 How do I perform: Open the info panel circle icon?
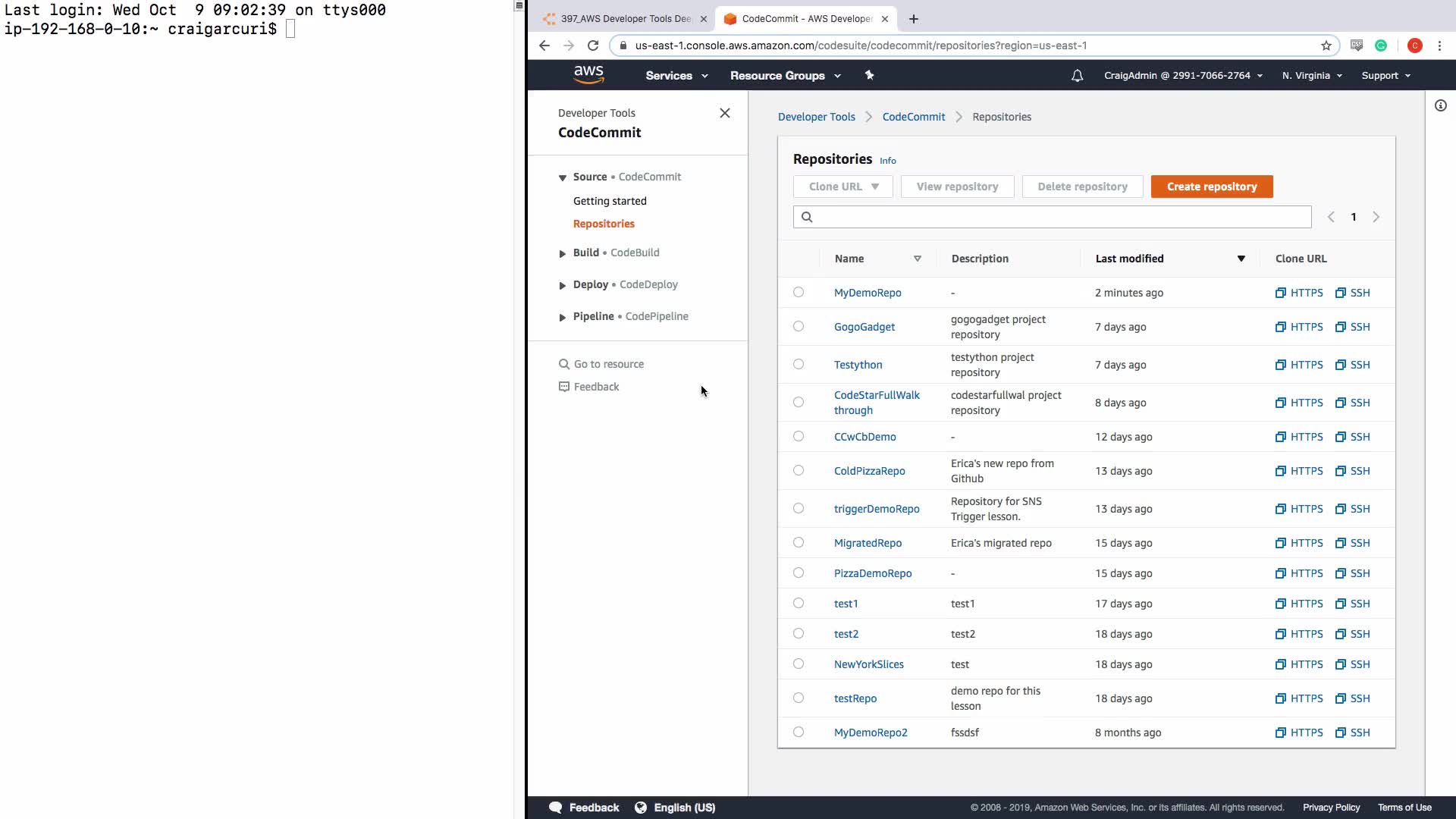[1440, 105]
